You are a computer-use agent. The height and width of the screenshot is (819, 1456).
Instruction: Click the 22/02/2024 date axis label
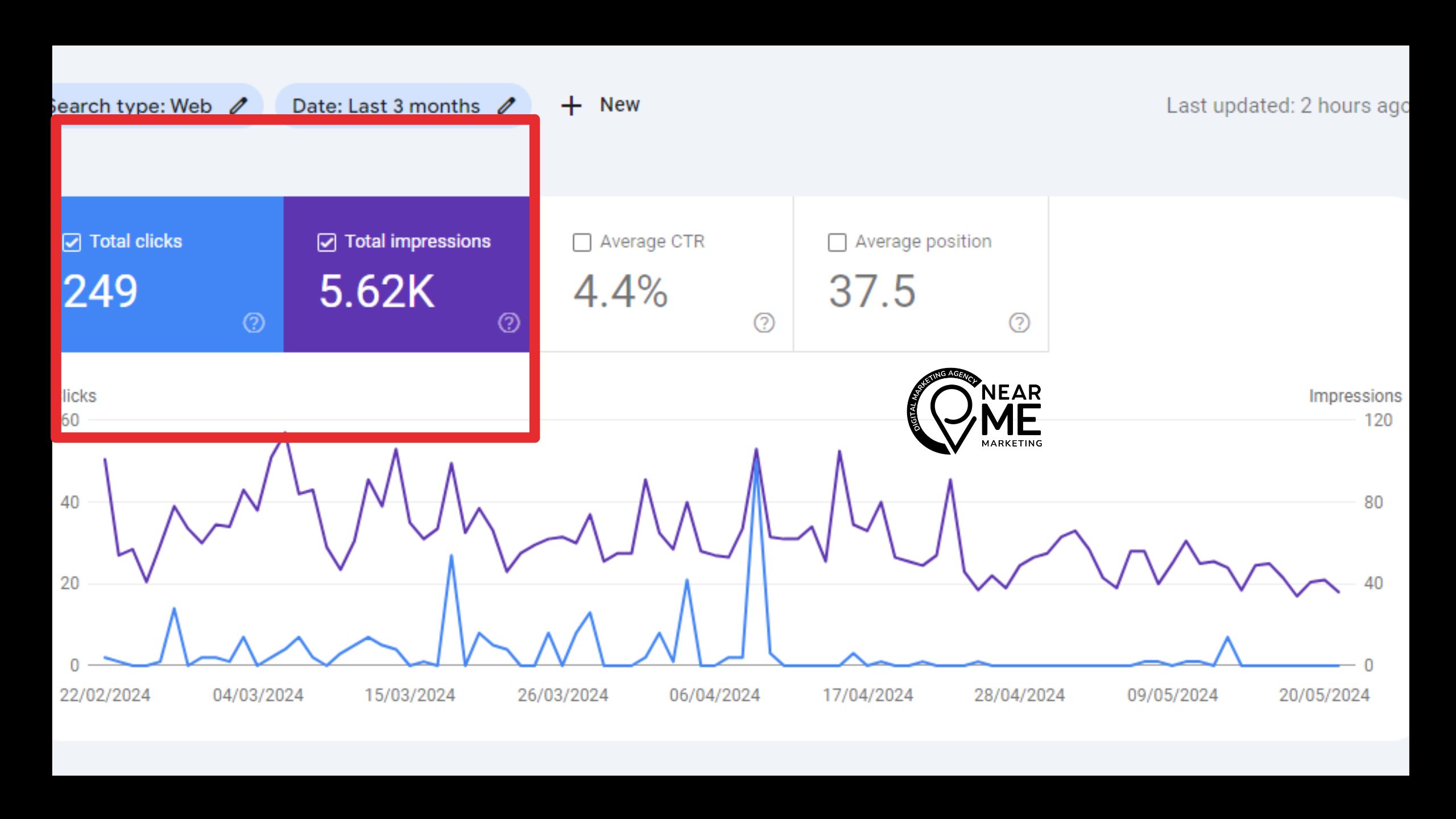pyautogui.click(x=105, y=695)
